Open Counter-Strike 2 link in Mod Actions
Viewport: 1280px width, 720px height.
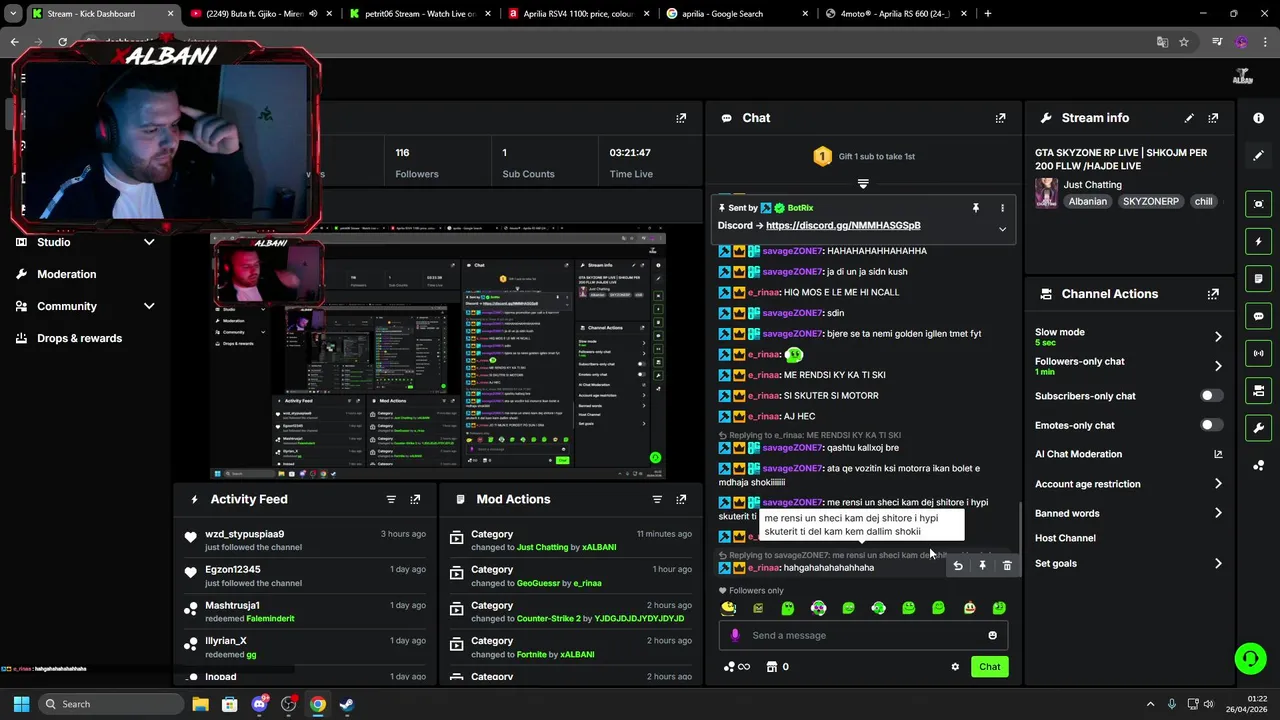pos(549,619)
